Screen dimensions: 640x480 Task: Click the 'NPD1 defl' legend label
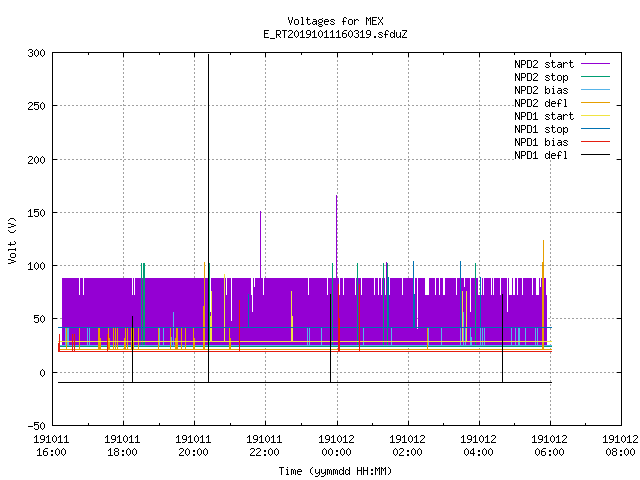point(541,156)
